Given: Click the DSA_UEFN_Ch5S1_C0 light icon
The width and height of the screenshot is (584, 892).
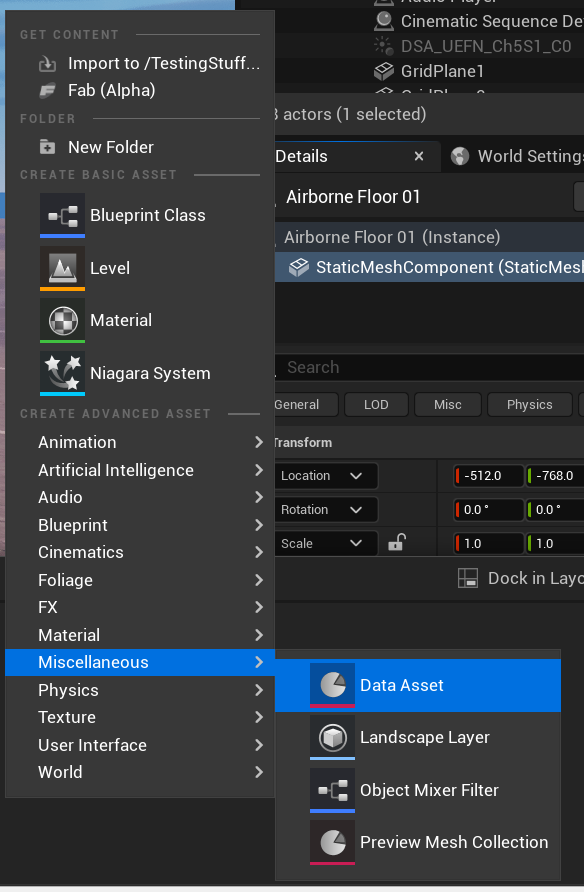Looking at the screenshot, I should click(384, 46).
